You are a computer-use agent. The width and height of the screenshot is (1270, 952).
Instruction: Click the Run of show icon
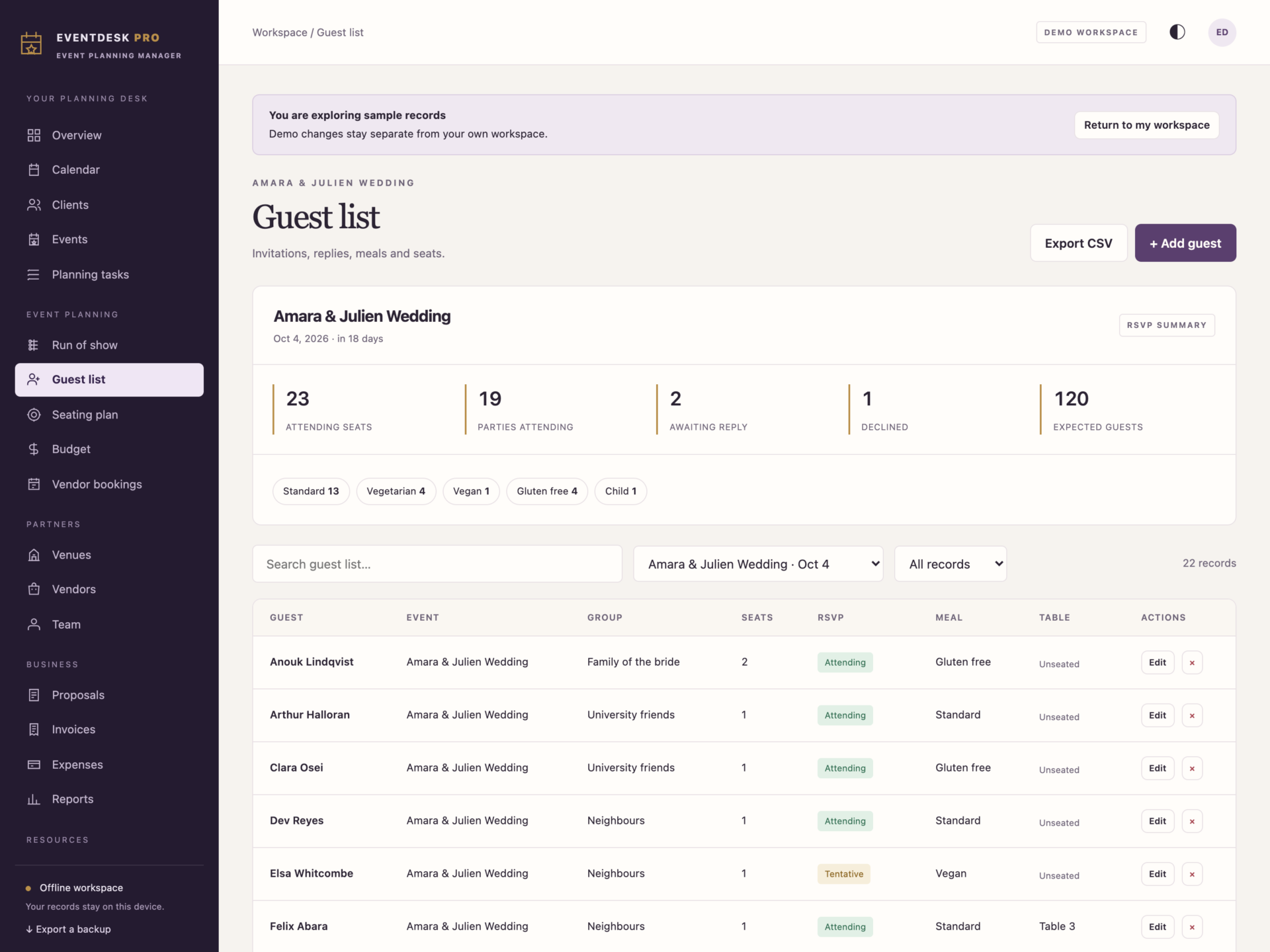[34, 345]
